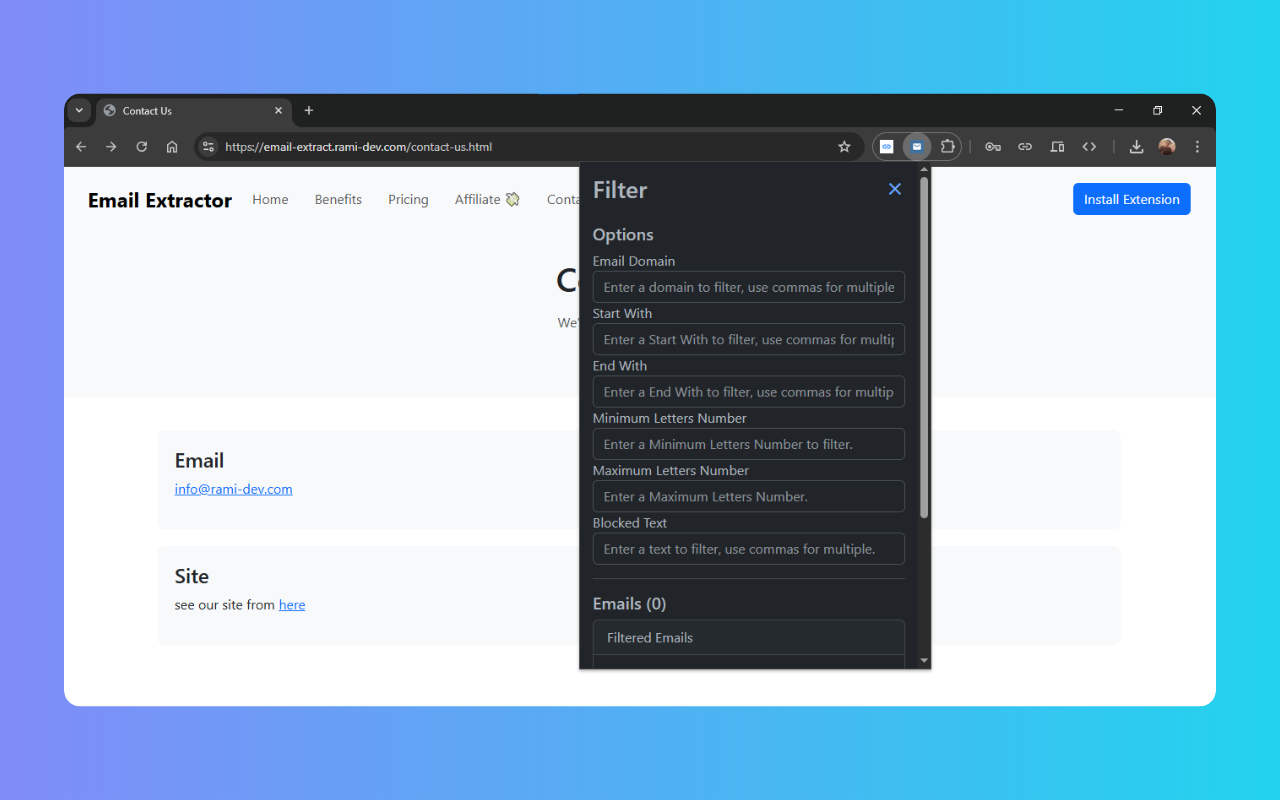The height and width of the screenshot is (800, 1280).
Task: Click the Options heading
Action: [x=623, y=235]
